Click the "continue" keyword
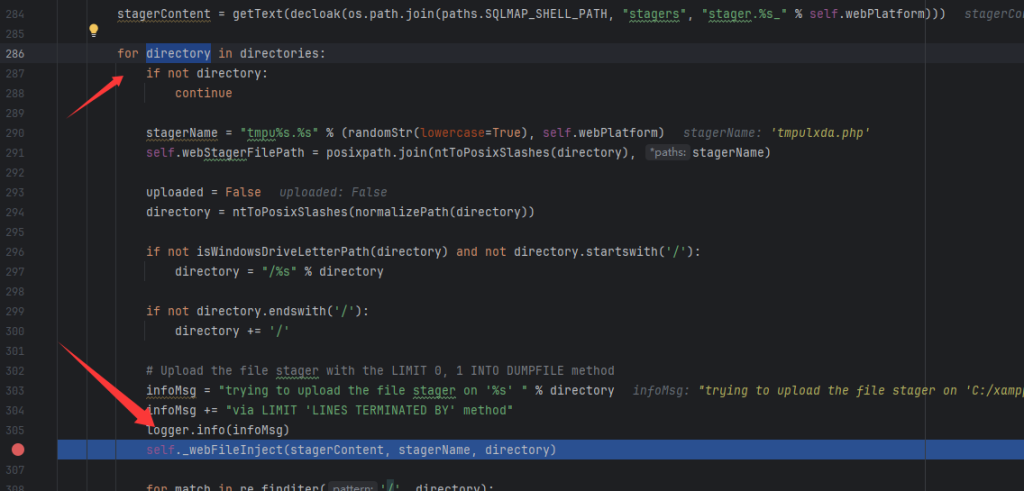1024x491 pixels. [203, 93]
